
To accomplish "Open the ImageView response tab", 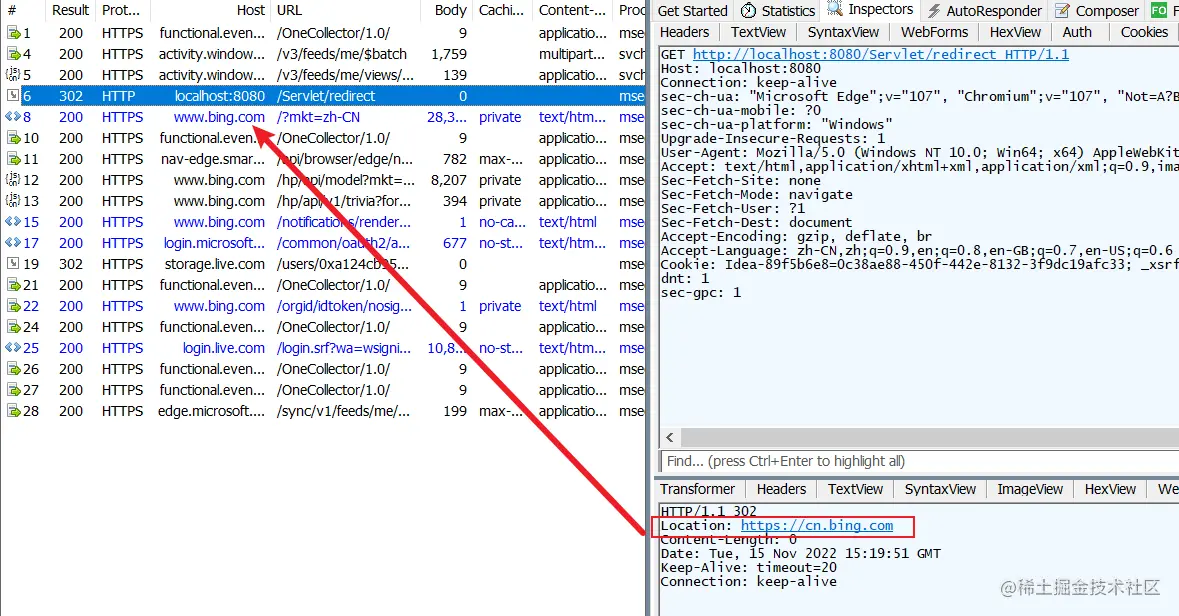I will tap(1029, 489).
